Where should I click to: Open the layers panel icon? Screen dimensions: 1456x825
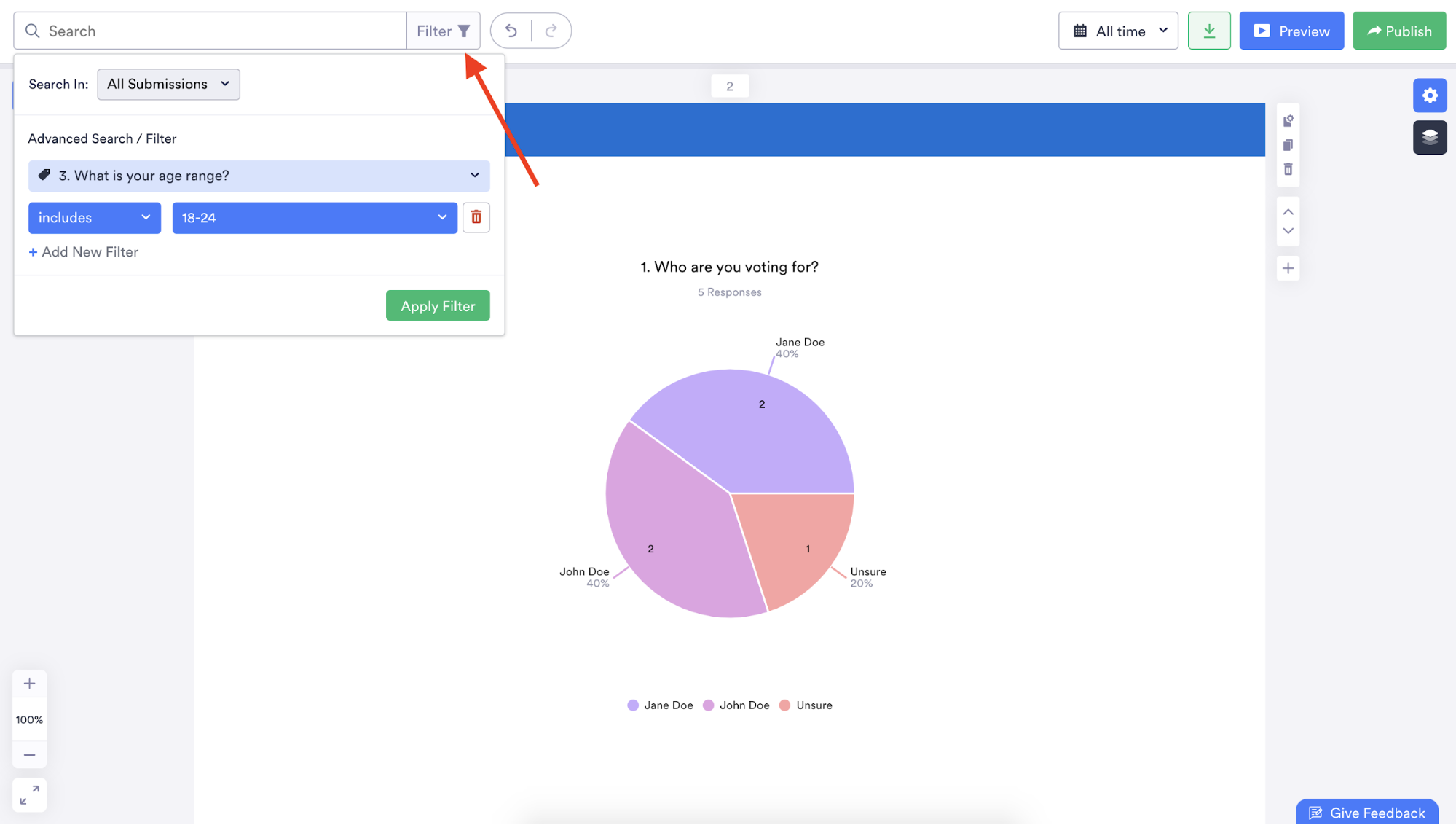click(1430, 137)
